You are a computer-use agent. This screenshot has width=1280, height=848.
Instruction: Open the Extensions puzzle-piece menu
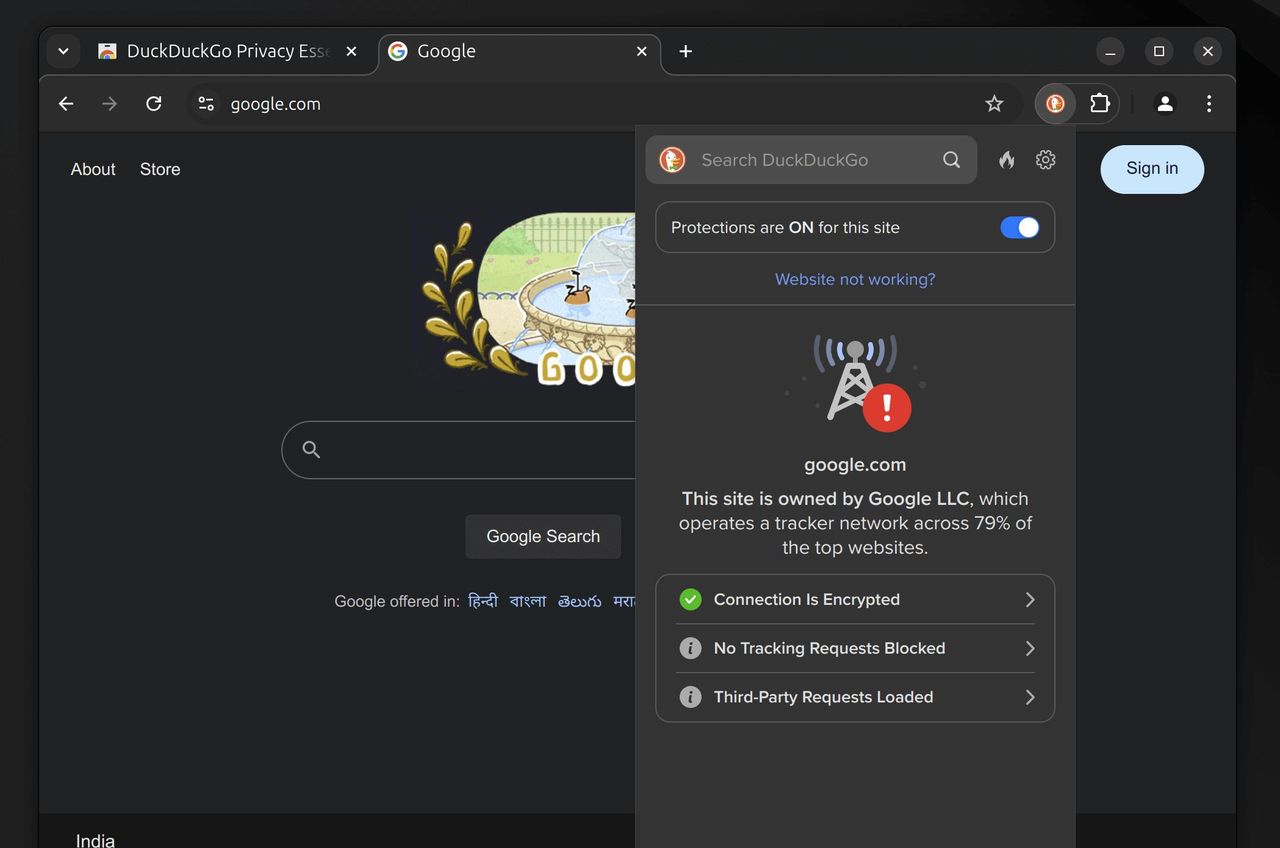point(1099,104)
